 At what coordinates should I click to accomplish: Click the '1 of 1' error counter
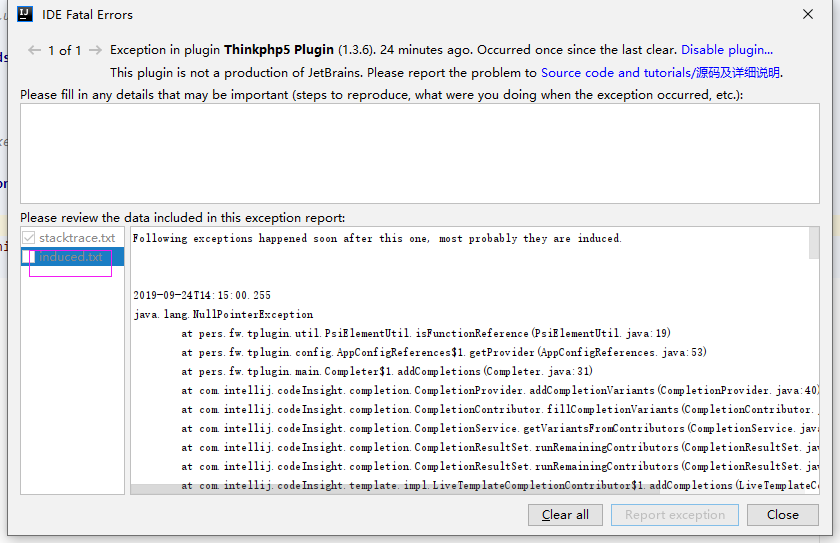click(x=64, y=50)
